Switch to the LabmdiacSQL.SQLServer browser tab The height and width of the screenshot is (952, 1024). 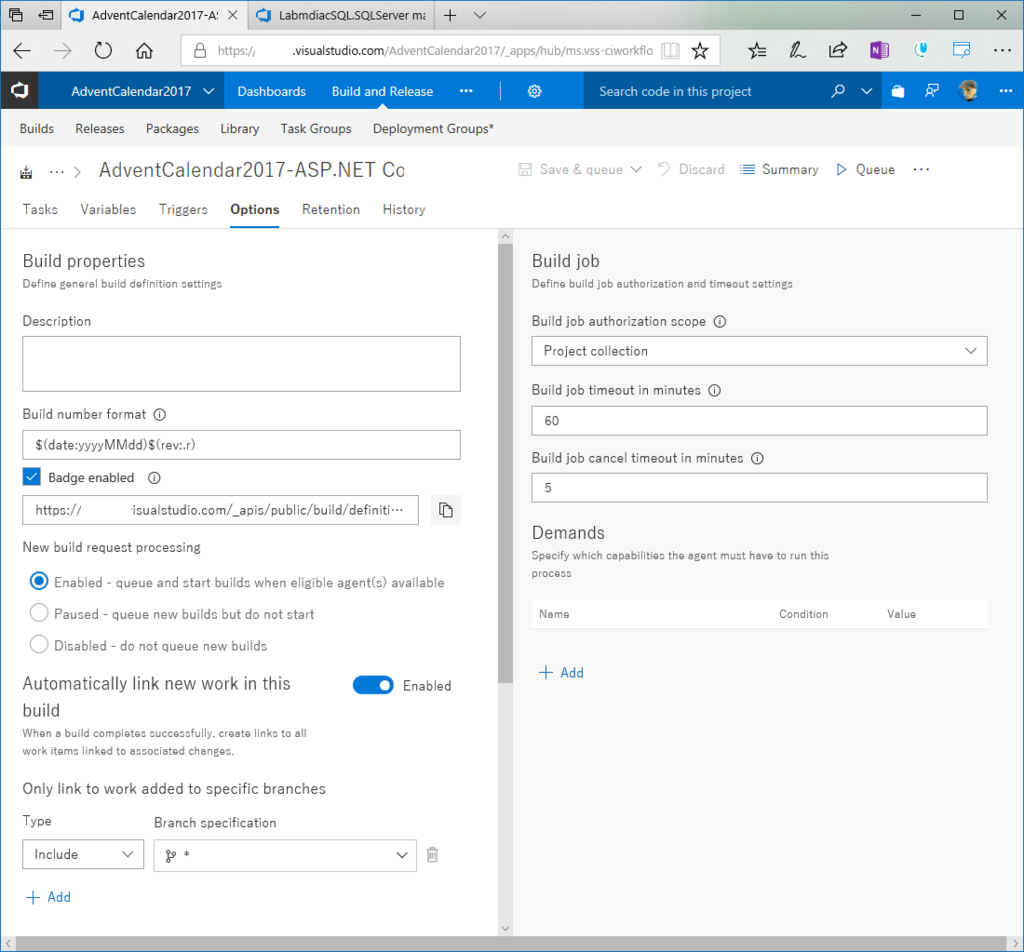click(344, 15)
